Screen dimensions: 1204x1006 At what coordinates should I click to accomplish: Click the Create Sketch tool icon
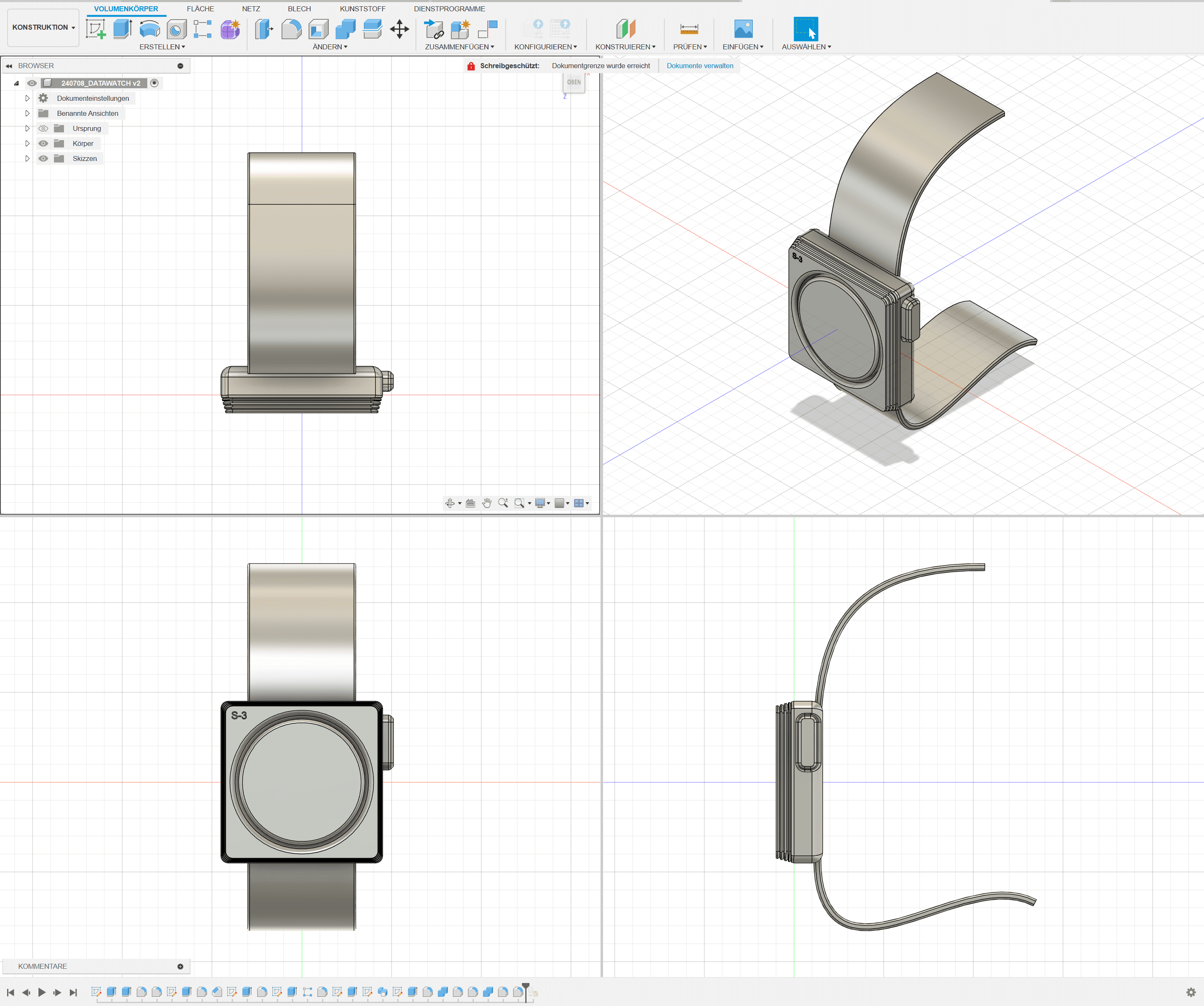(96, 29)
